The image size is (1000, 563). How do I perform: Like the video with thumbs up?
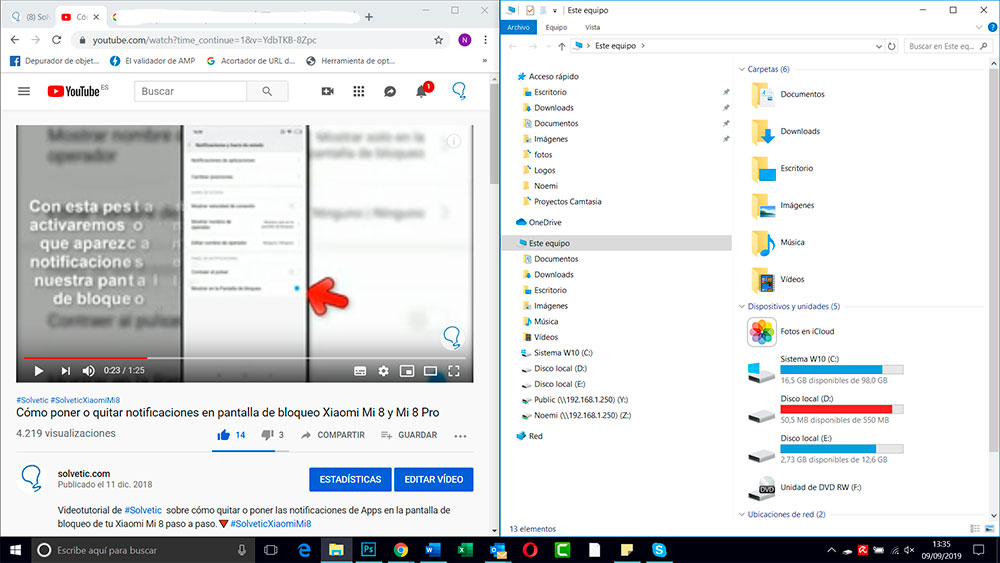pyautogui.click(x=223, y=435)
